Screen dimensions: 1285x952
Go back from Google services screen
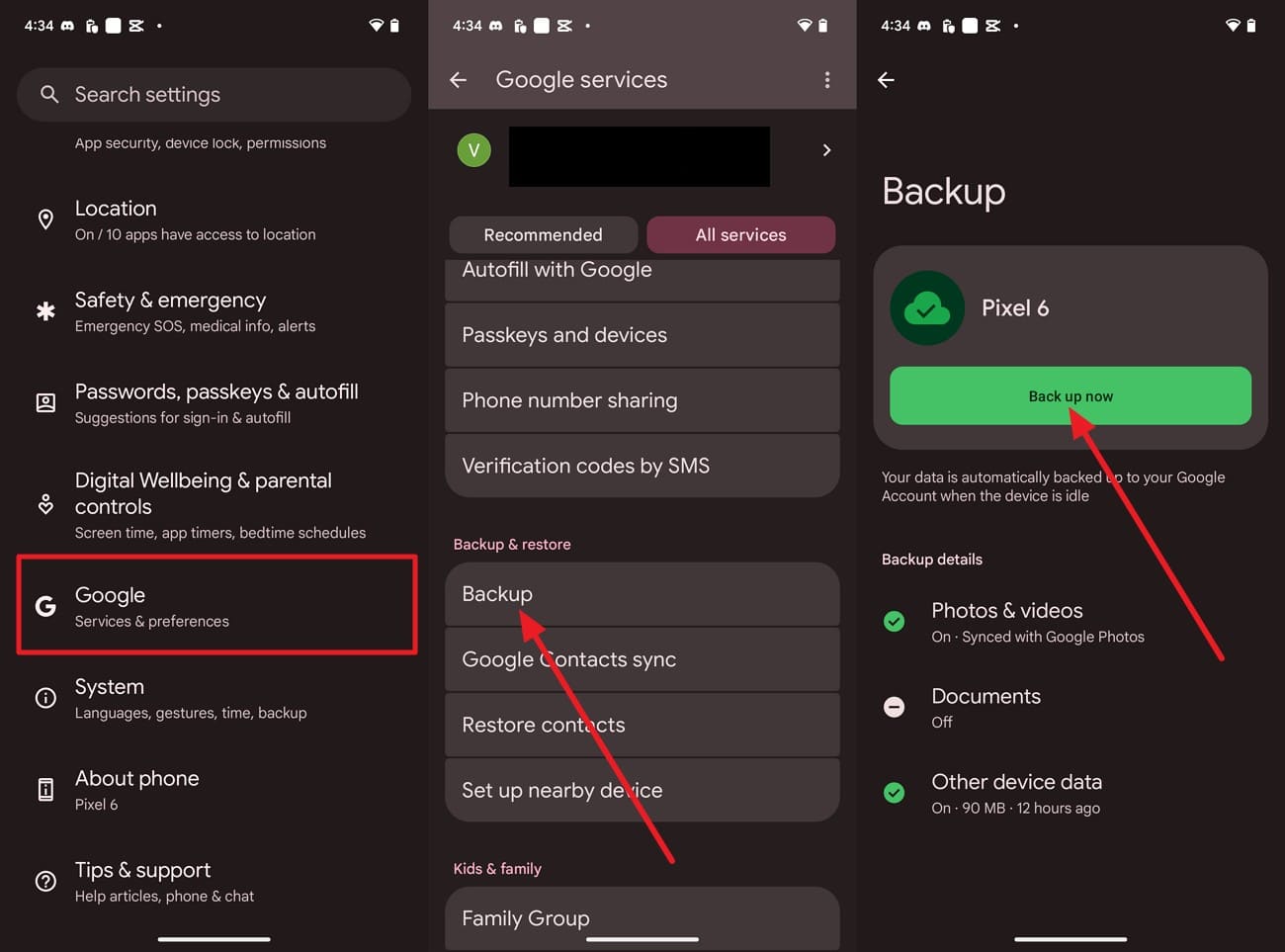tap(458, 80)
